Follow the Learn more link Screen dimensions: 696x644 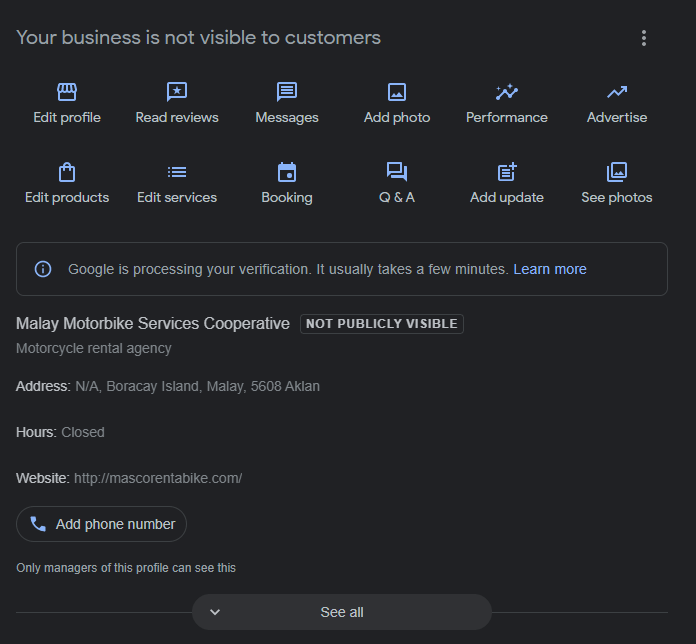pos(550,269)
